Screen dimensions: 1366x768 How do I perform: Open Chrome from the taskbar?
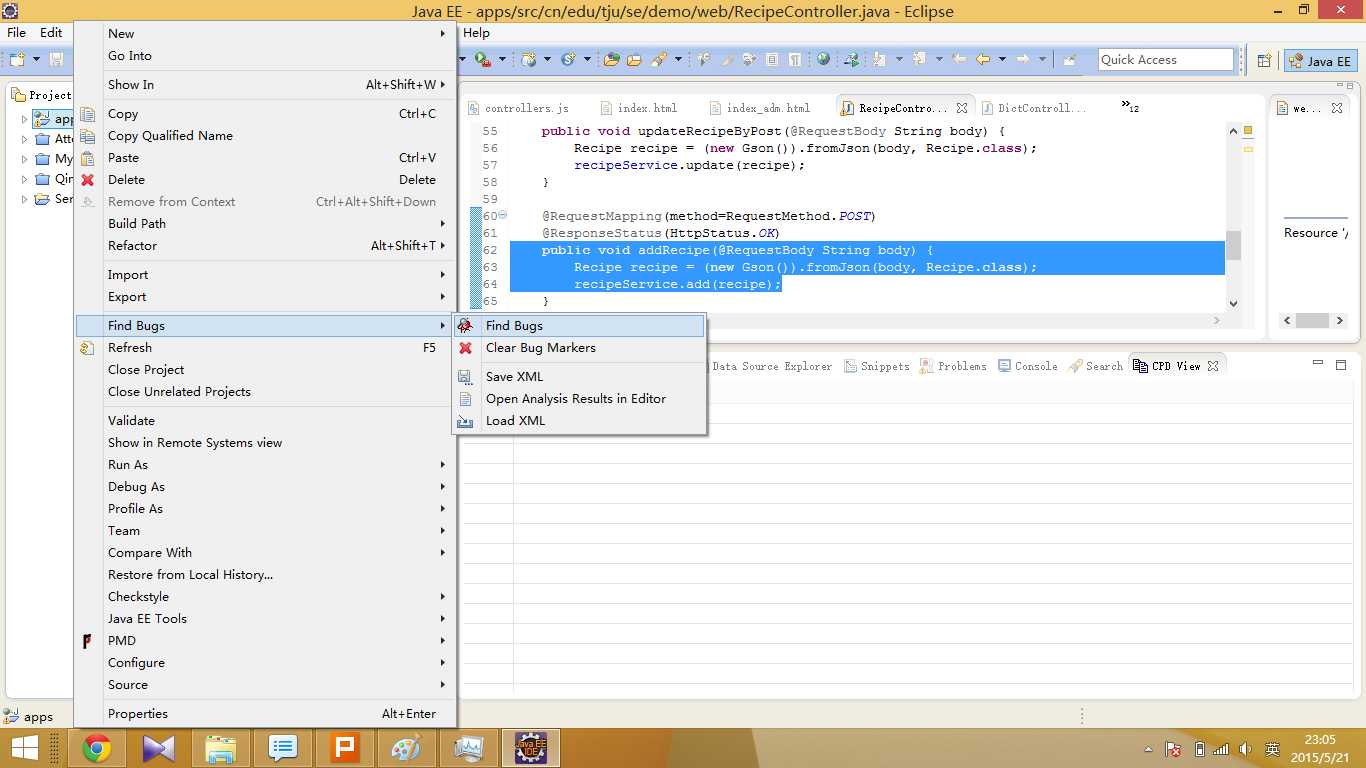97,748
